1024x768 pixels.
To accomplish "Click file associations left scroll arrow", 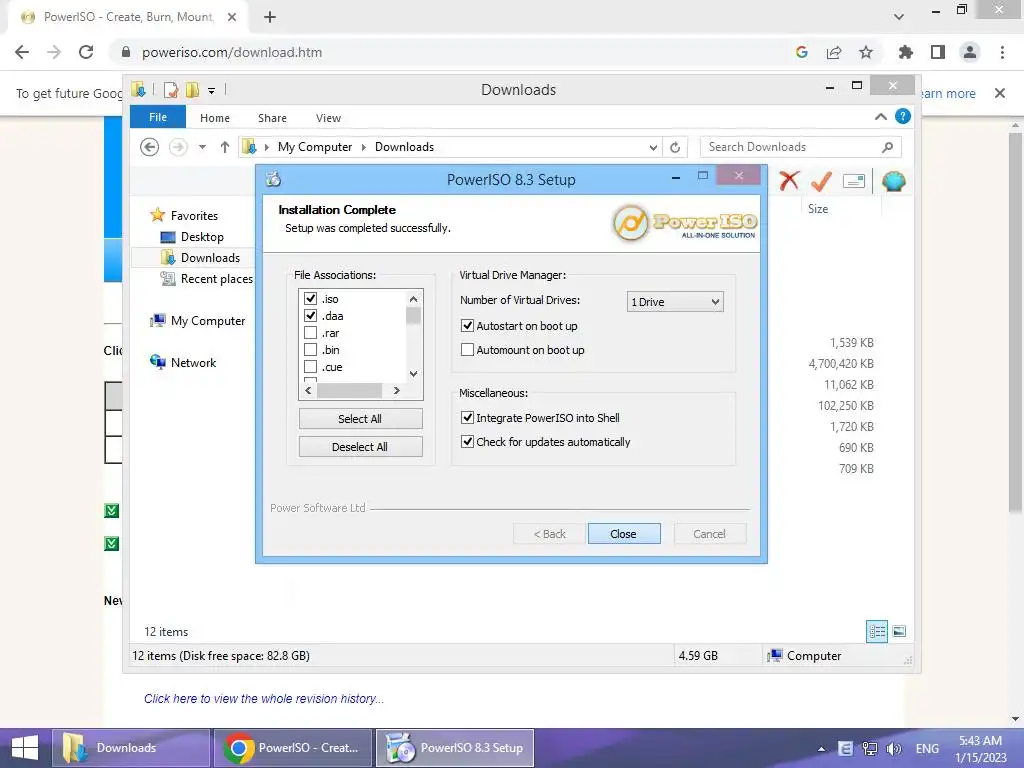I will (308, 390).
